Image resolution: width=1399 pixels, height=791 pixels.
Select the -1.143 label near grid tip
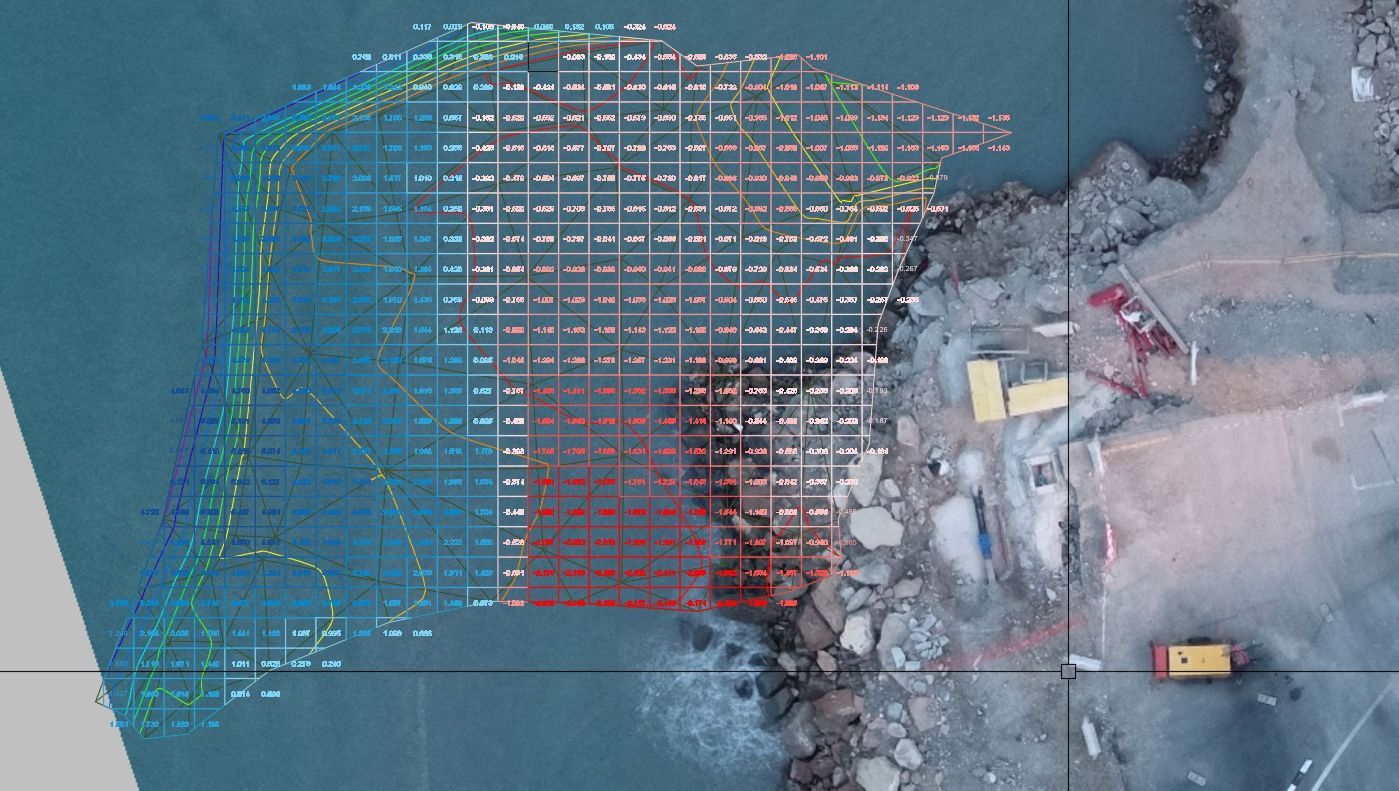point(998,148)
